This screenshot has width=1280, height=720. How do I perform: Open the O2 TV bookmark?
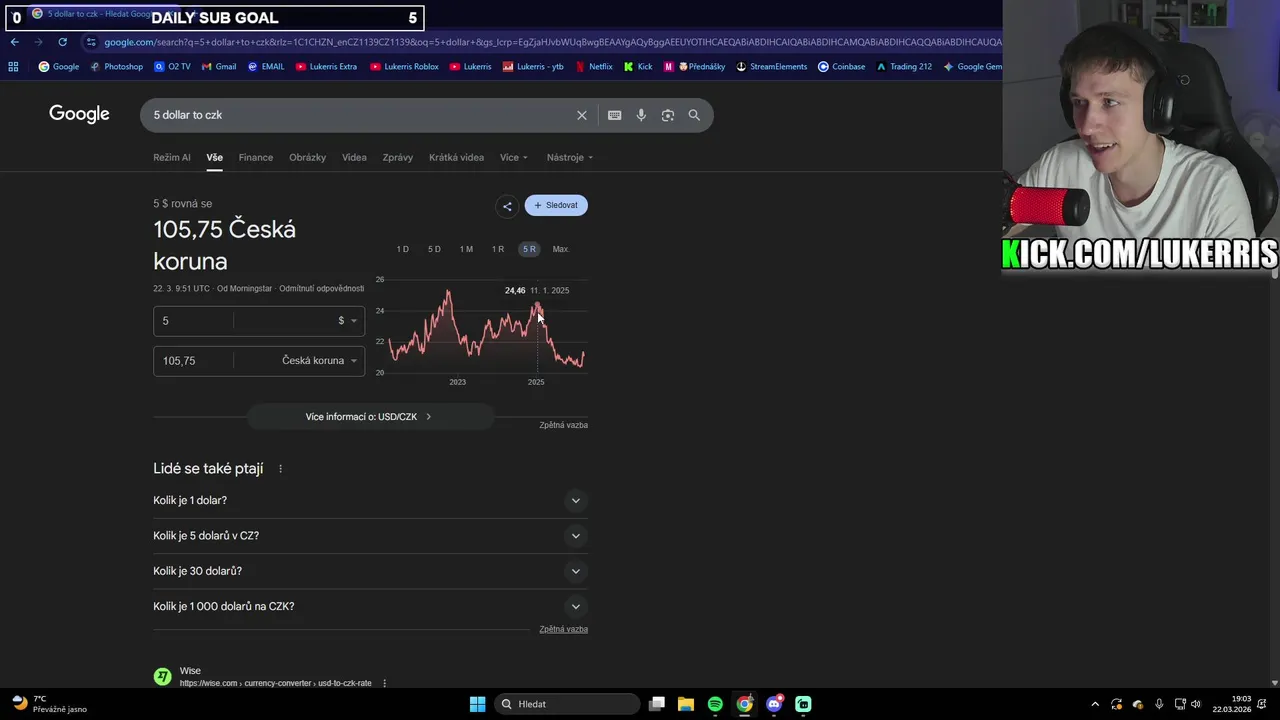click(x=172, y=67)
